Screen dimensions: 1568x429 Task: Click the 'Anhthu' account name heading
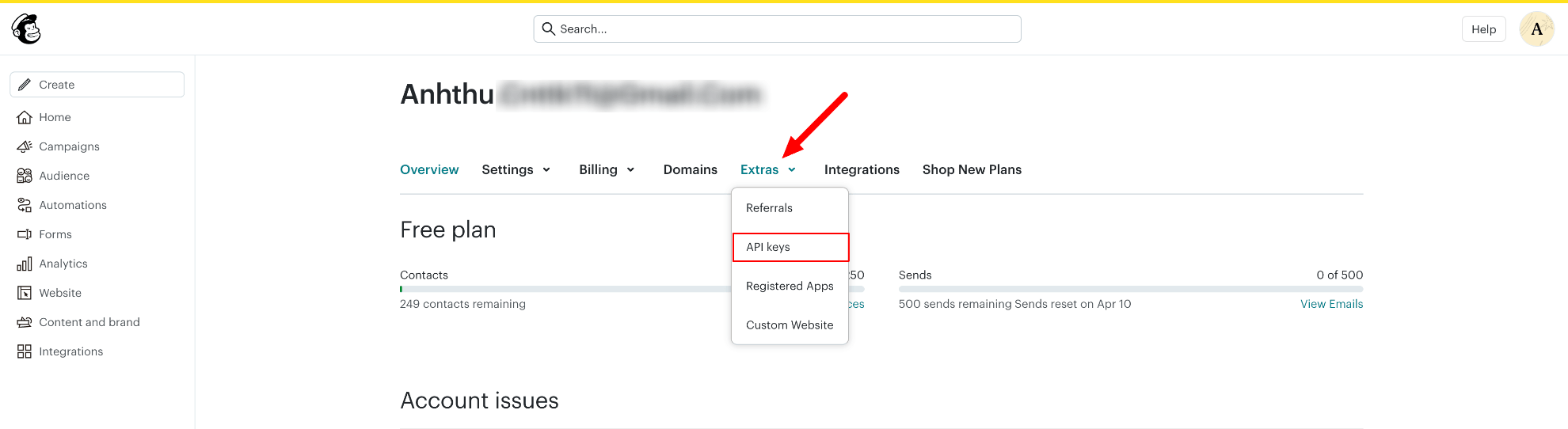click(x=447, y=94)
